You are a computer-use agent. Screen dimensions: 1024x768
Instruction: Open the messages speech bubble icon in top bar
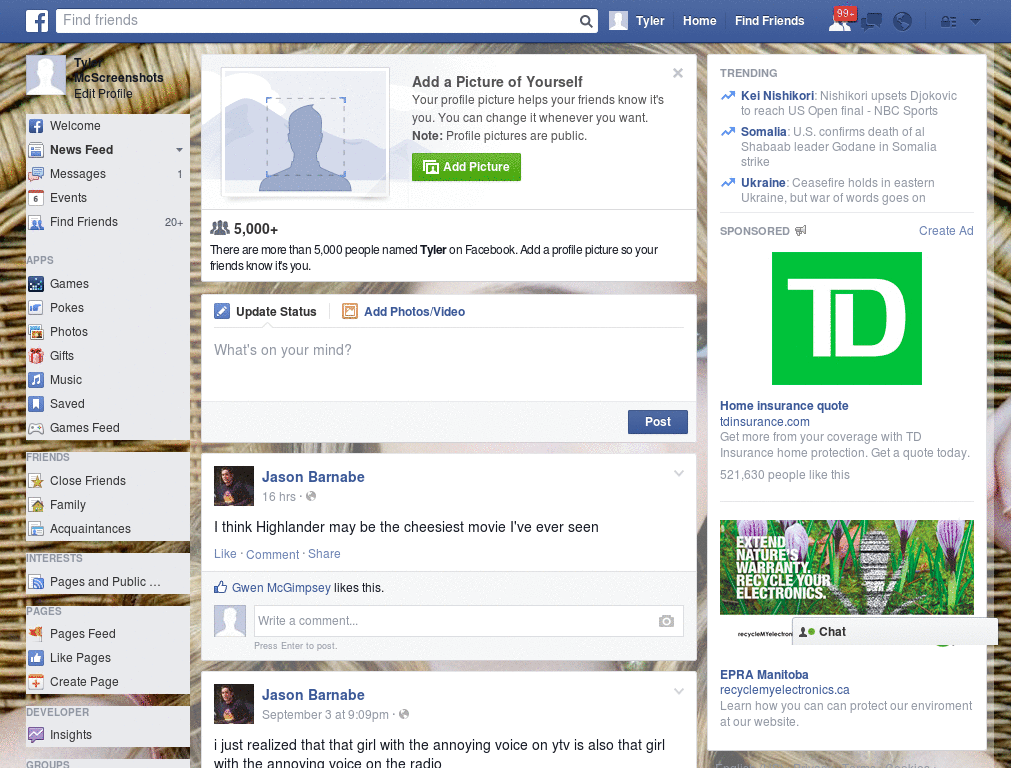(x=871, y=22)
